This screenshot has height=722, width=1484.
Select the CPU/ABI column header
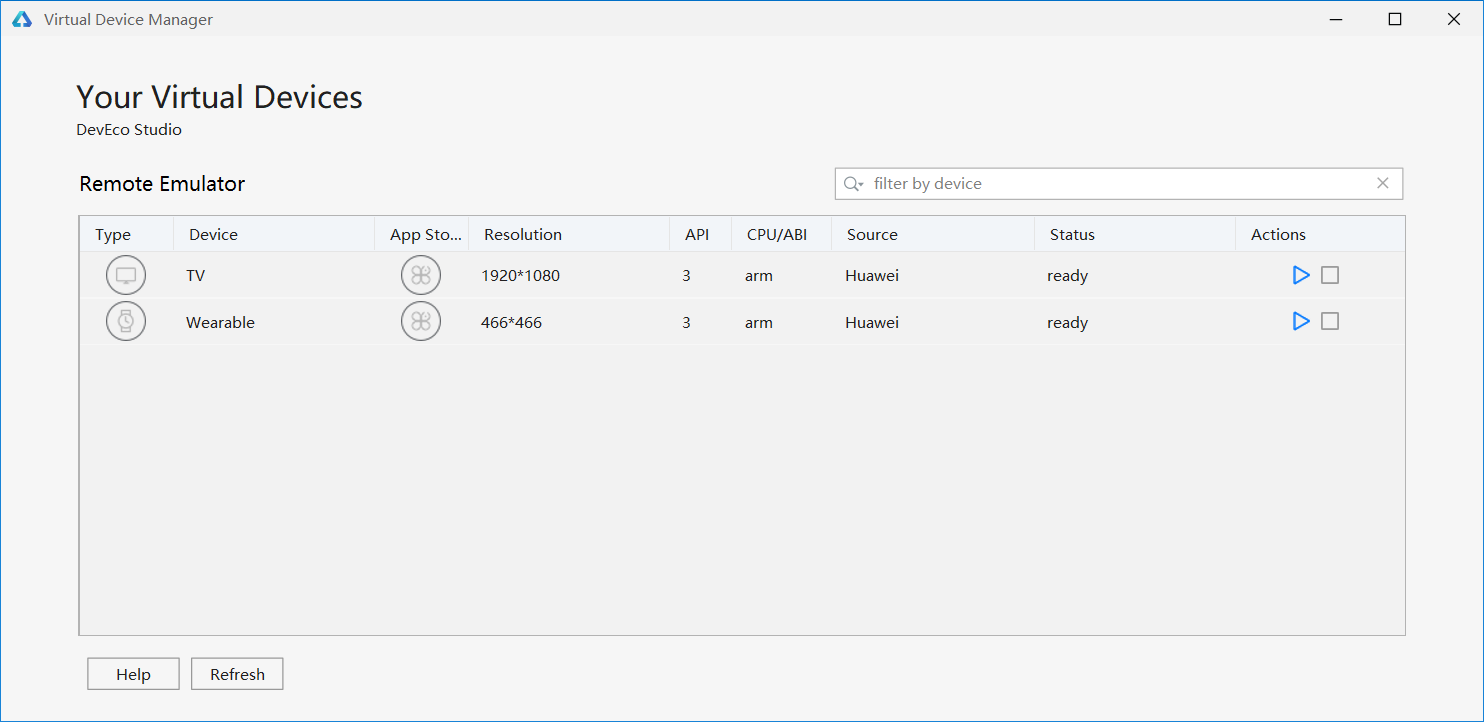point(778,233)
